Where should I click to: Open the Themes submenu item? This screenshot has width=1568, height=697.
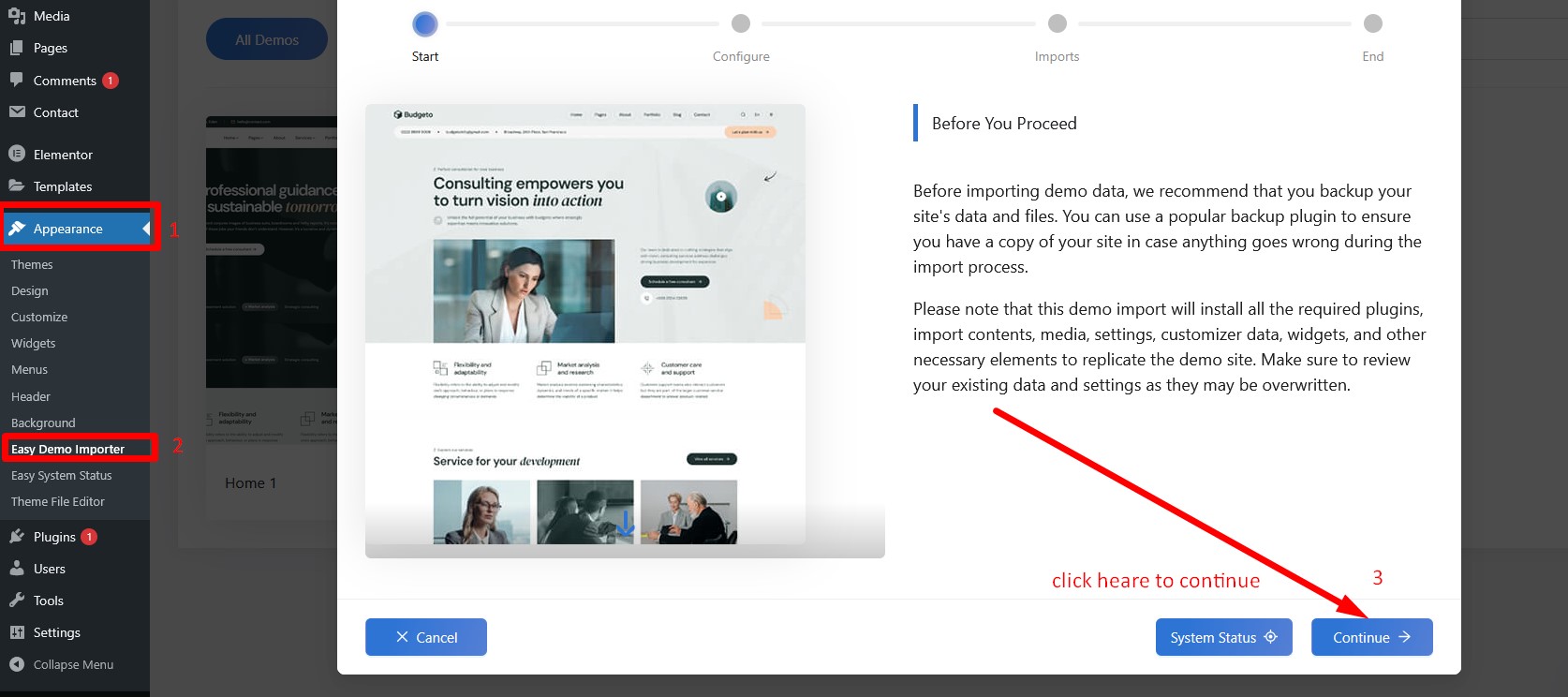point(32,265)
